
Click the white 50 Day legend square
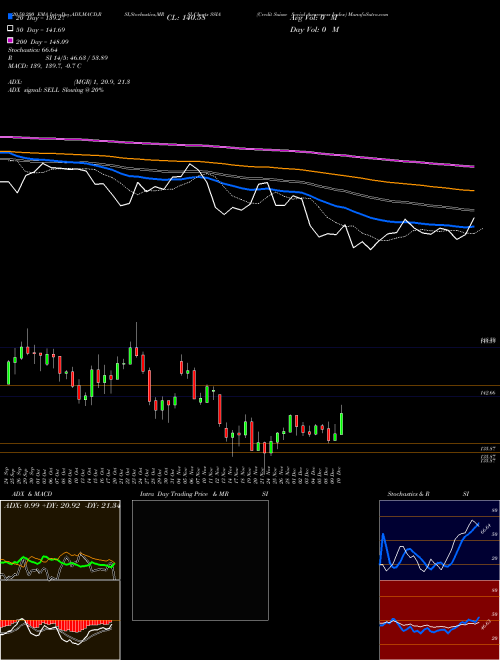click(10, 28)
